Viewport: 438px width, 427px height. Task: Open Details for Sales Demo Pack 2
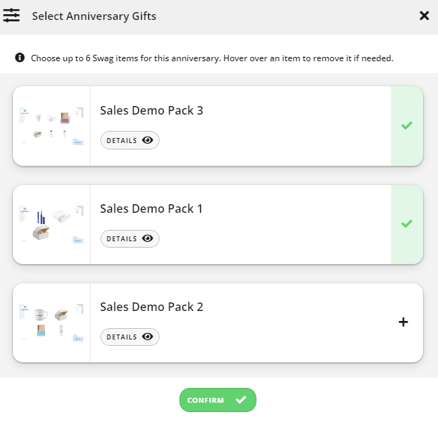point(130,337)
